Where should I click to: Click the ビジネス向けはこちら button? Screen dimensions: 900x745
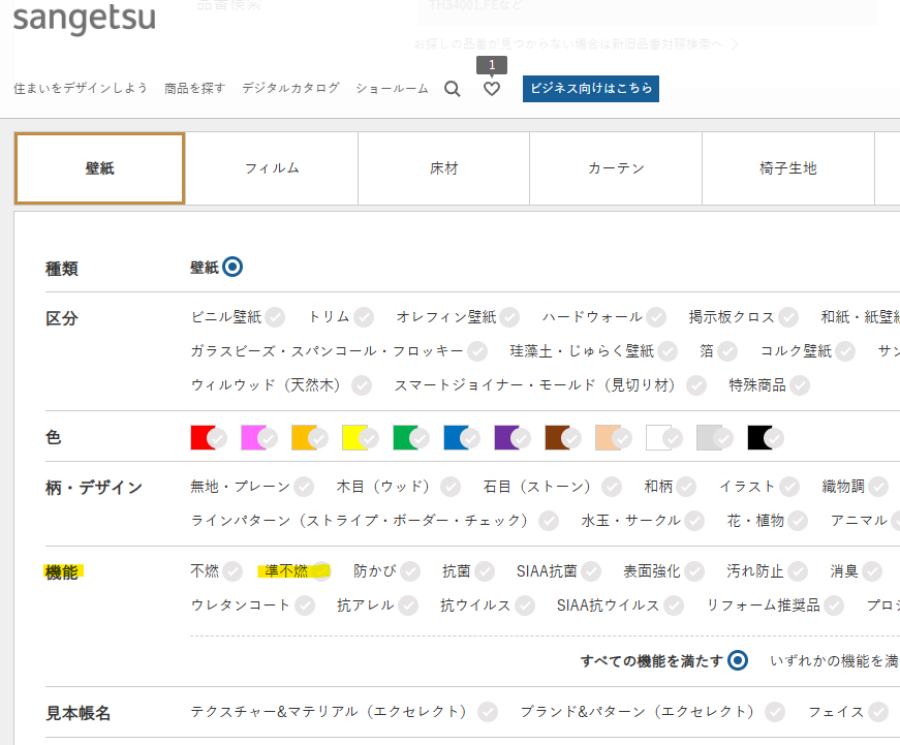tap(590, 89)
